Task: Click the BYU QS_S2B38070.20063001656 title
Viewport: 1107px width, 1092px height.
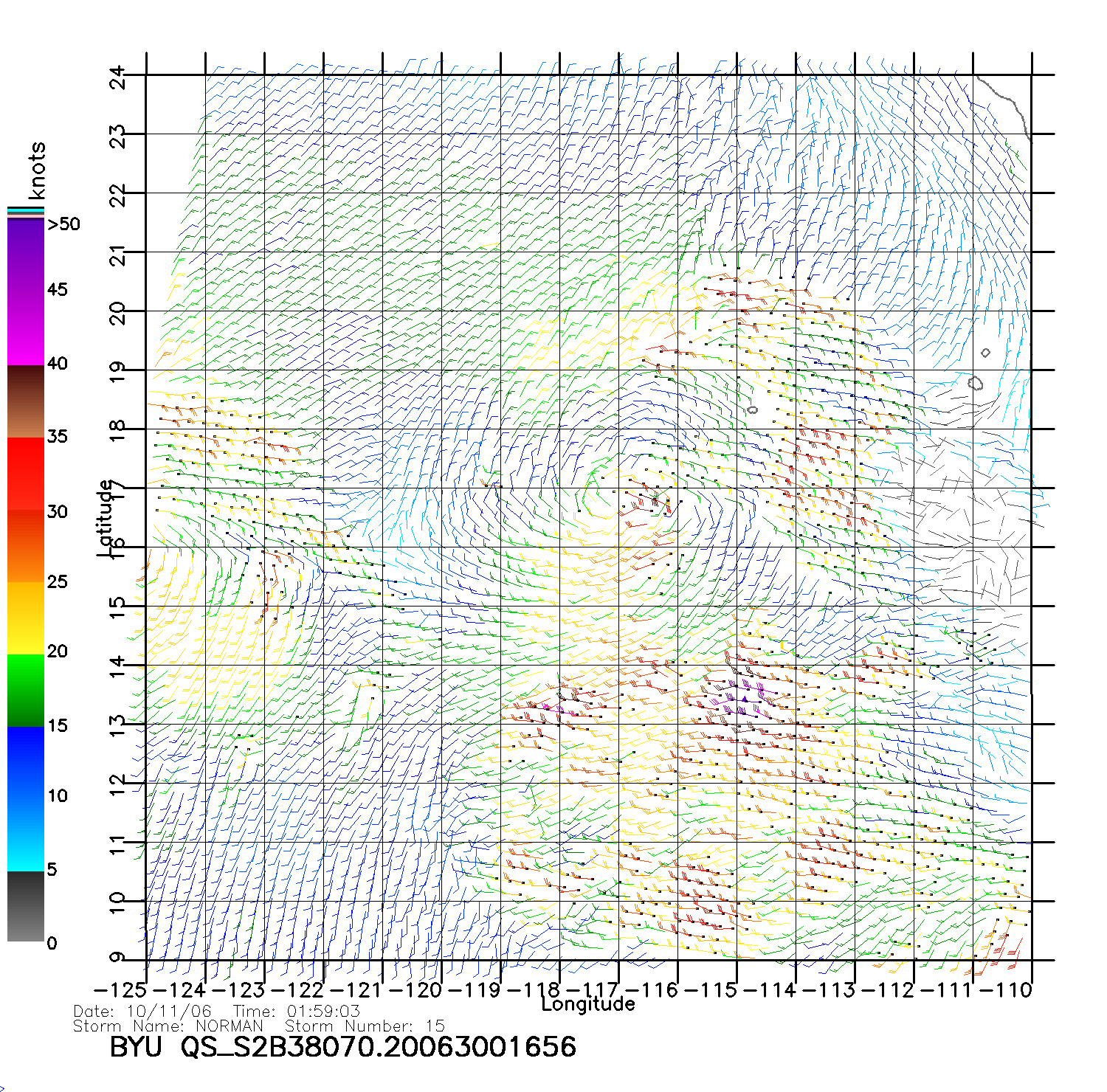Action: [342, 1048]
